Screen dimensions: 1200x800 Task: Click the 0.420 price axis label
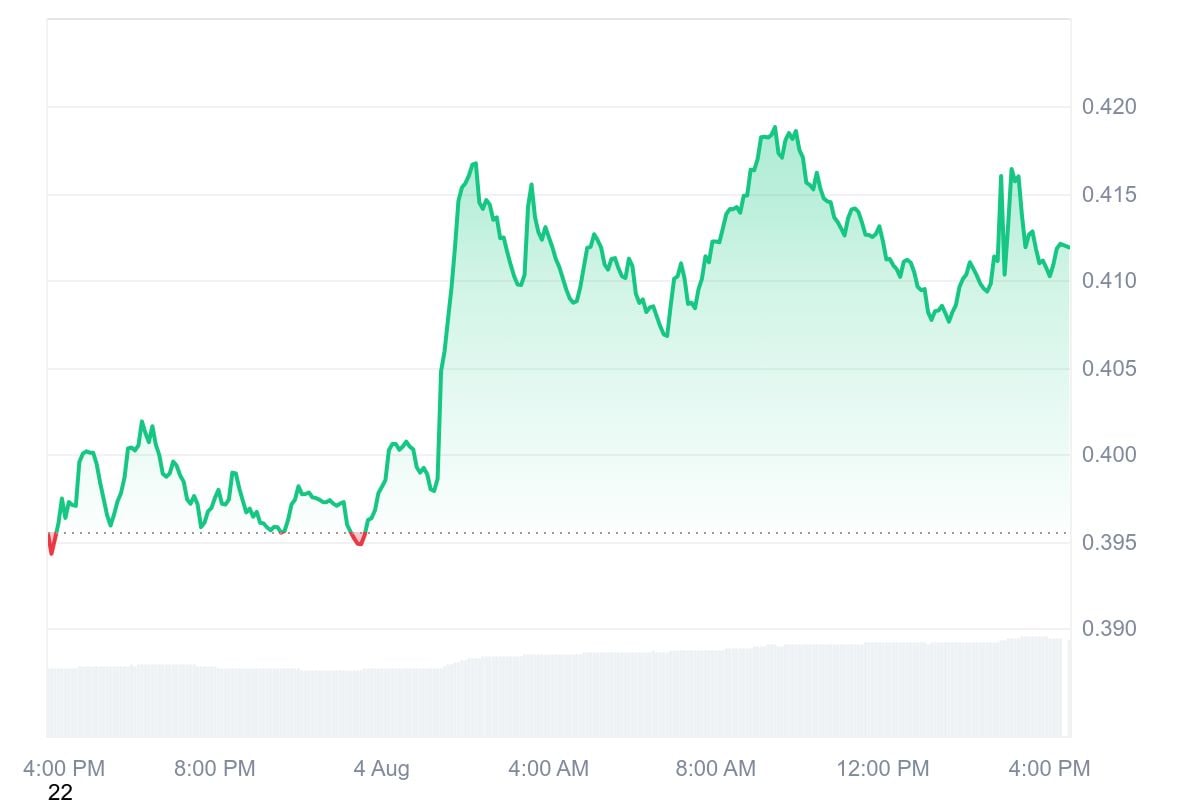point(1110,107)
